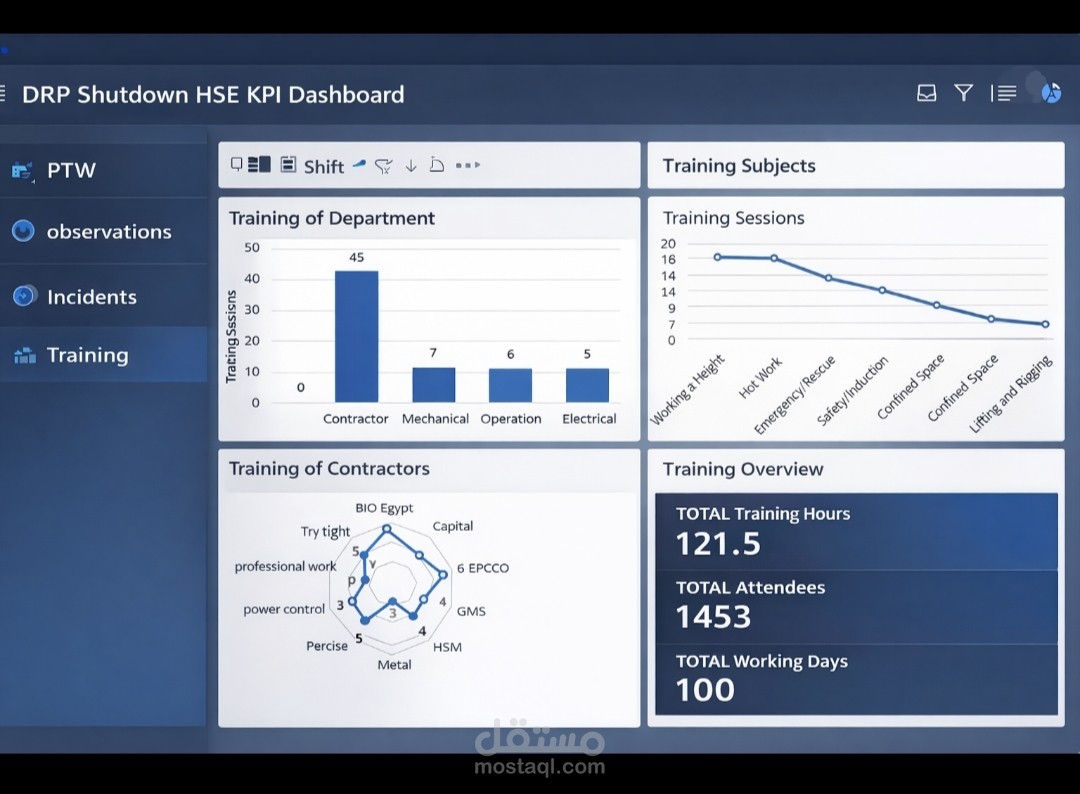Click the Training Sessions chart title

[734, 218]
